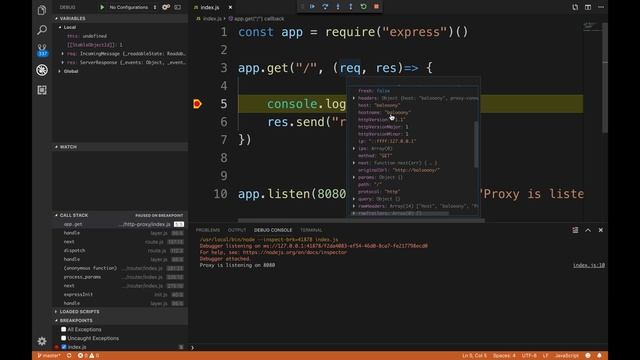This screenshot has width=640, height=360.
Task: Step over in debug toolbar
Action: click(325, 7)
